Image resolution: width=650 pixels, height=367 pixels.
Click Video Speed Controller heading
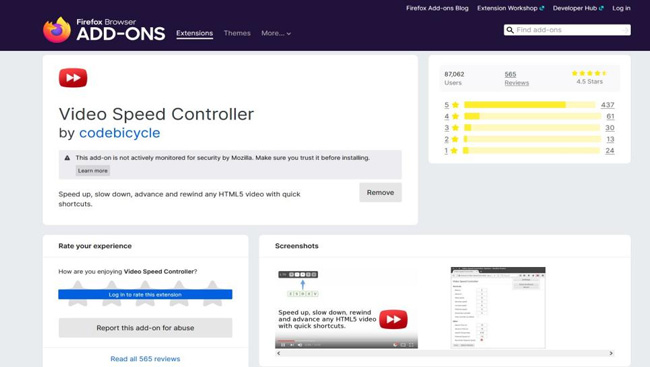[x=156, y=114]
